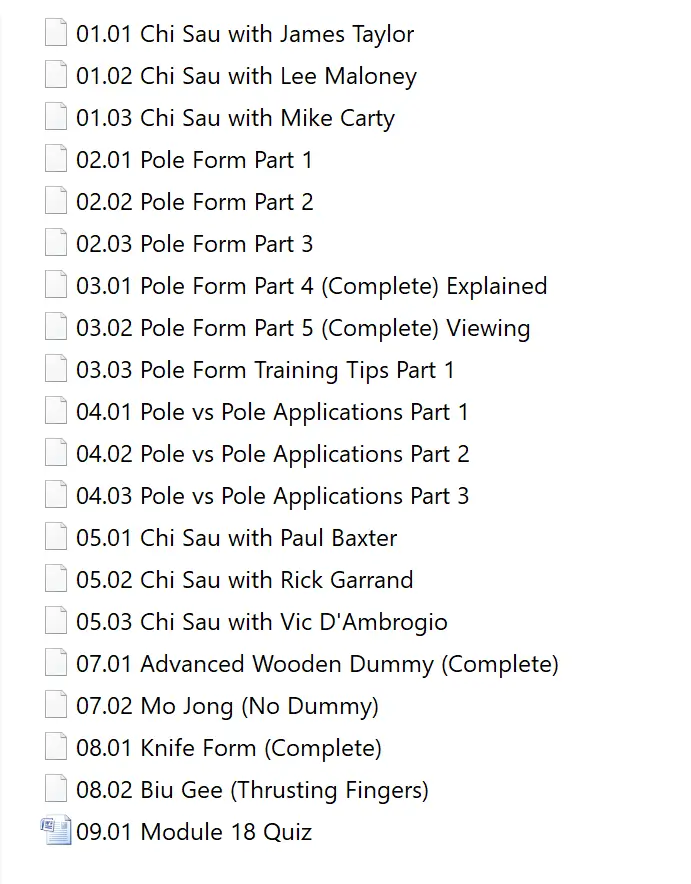Viewport: 691px width, 884px height.
Task: Select the icon beside 08.02 Biu Gee
Action: coord(56,790)
